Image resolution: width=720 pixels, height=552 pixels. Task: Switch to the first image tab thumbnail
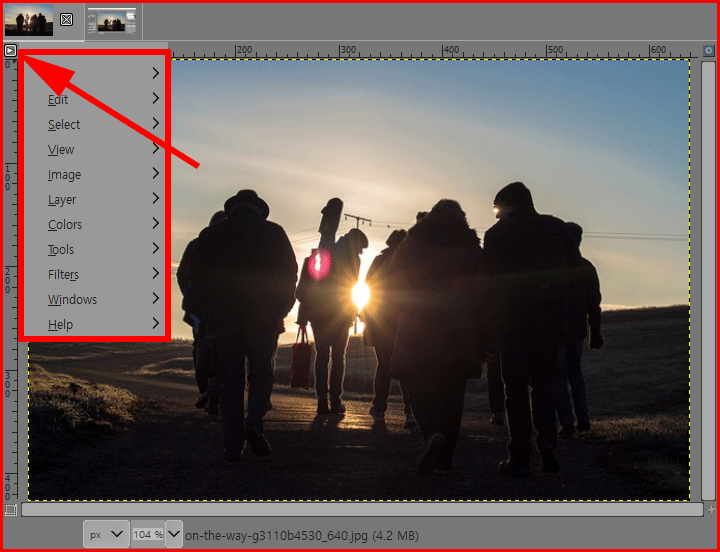coord(28,20)
